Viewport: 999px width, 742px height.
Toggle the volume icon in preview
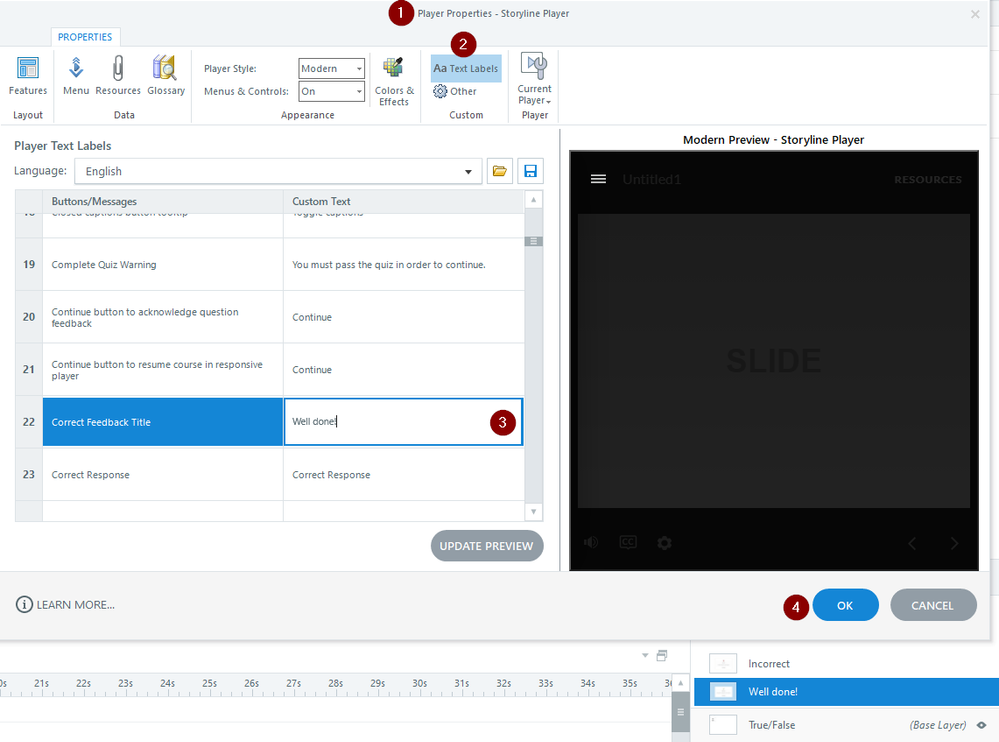tap(591, 542)
